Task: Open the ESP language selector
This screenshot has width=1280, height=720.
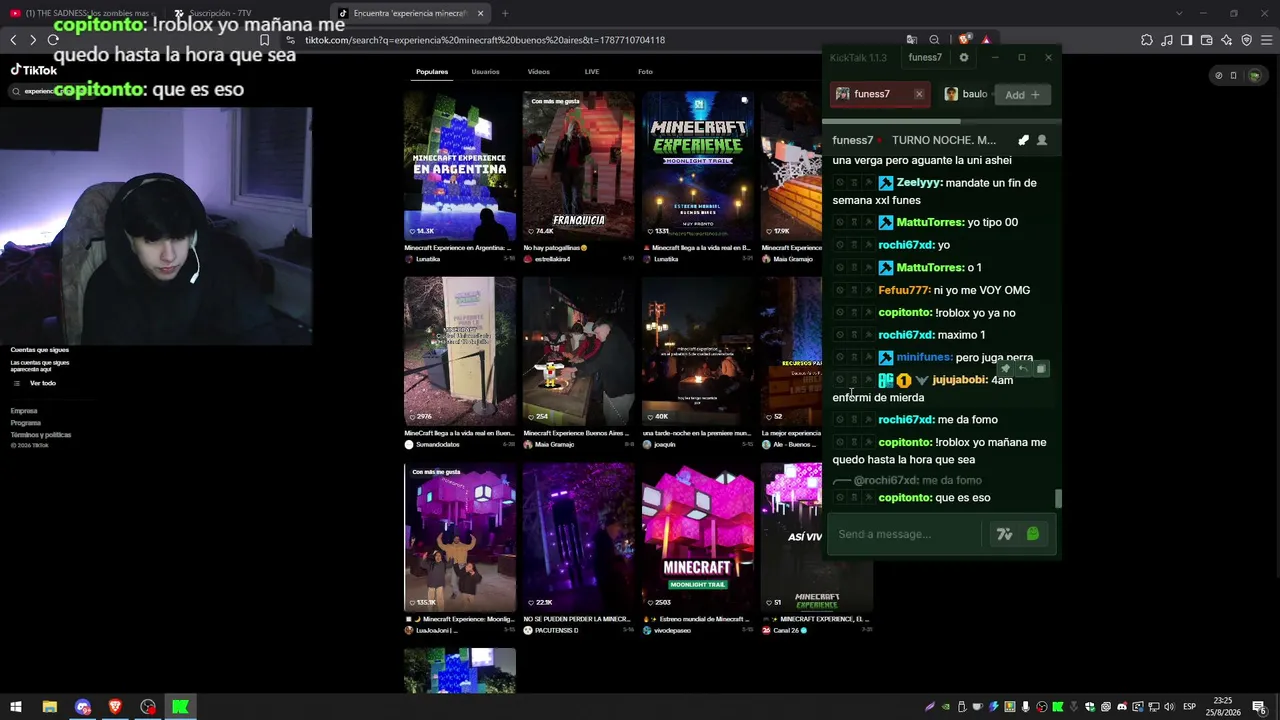Action: click(1190, 707)
